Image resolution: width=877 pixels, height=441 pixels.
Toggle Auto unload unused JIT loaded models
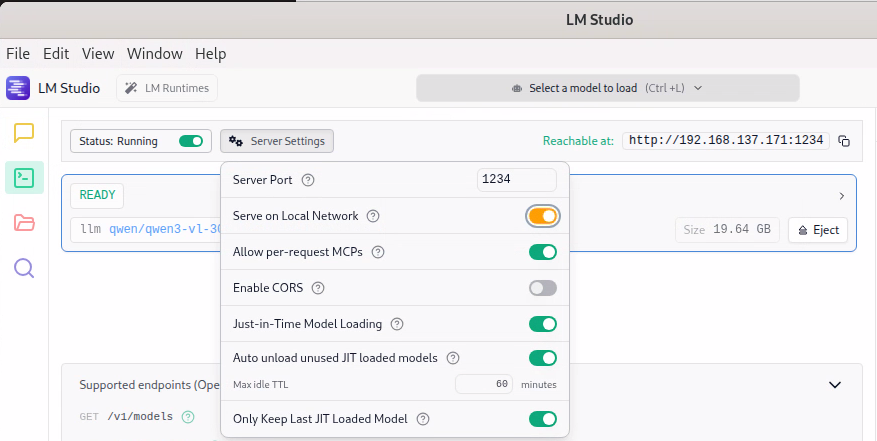543,358
